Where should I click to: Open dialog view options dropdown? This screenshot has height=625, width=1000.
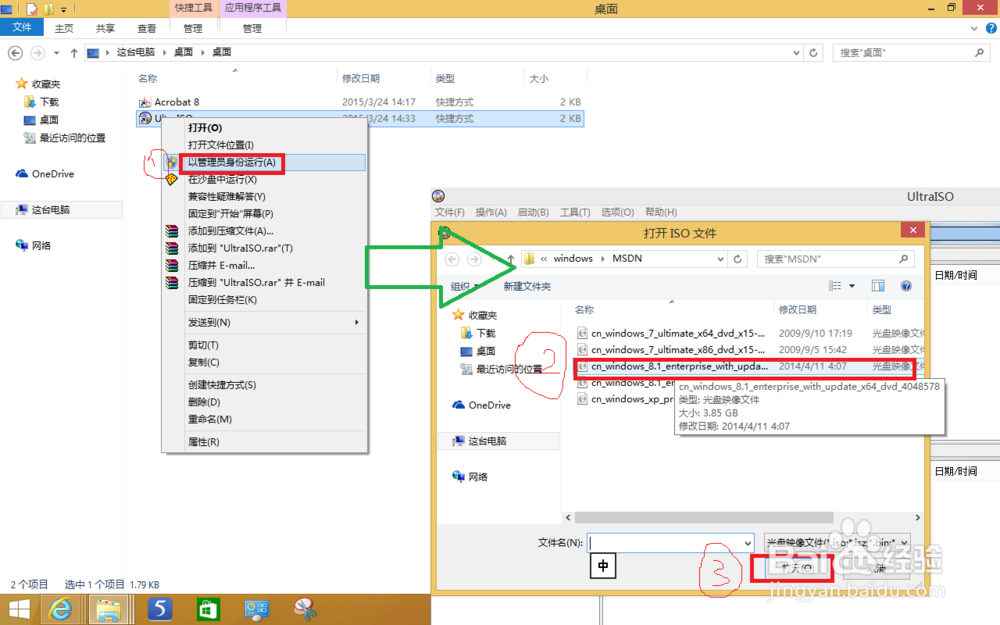tap(851, 286)
